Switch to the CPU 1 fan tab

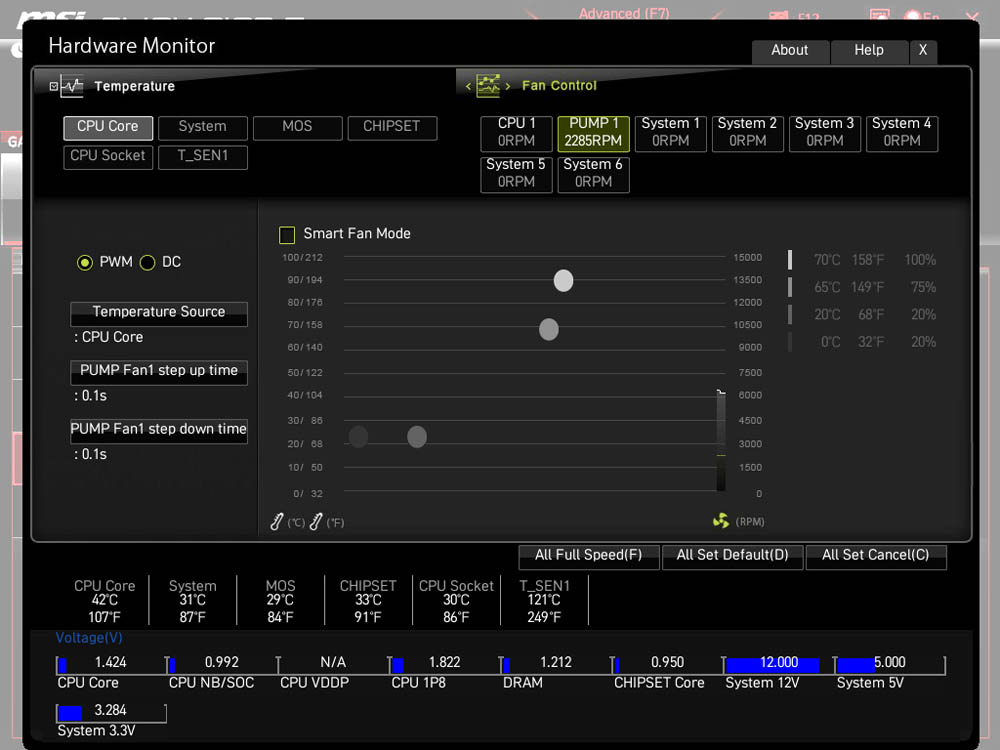pyautogui.click(x=517, y=133)
